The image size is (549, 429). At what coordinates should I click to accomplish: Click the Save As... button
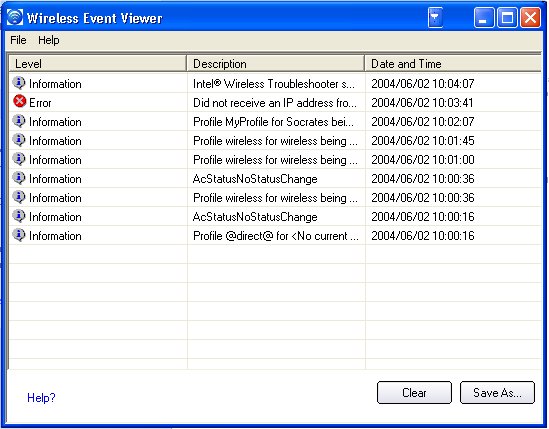click(x=497, y=393)
